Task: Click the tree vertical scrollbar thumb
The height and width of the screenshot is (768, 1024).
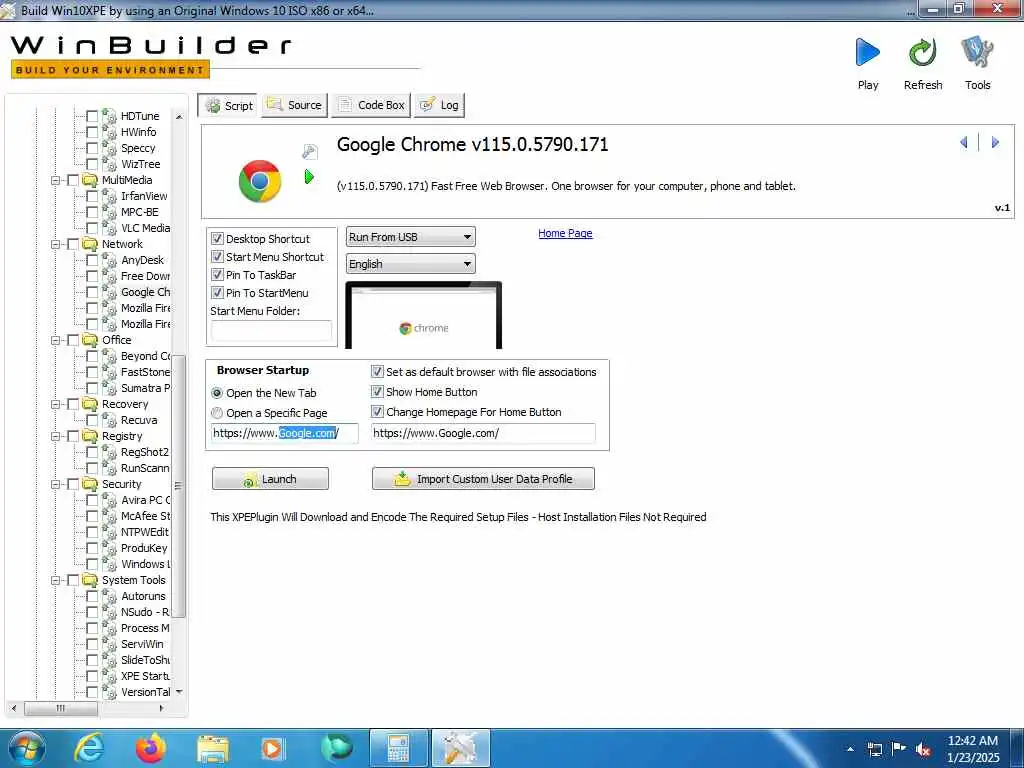Action: pyautogui.click(x=178, y=485)
